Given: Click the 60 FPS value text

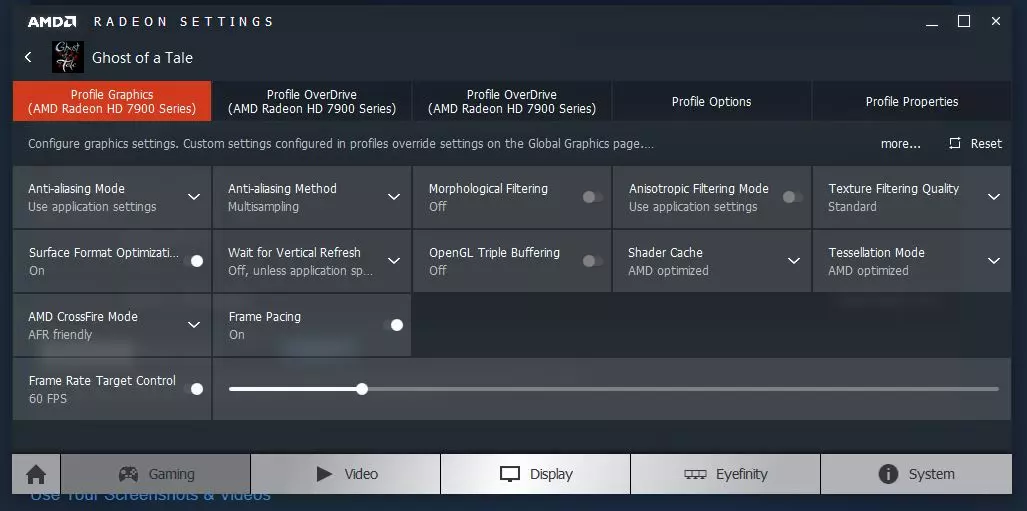Looking at the screenshot, I should (48, 398).
